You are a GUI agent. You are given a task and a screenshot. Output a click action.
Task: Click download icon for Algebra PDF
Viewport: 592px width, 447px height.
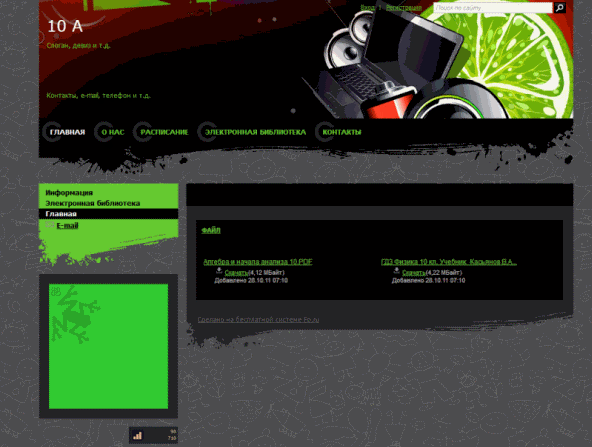tap(219, 270)
